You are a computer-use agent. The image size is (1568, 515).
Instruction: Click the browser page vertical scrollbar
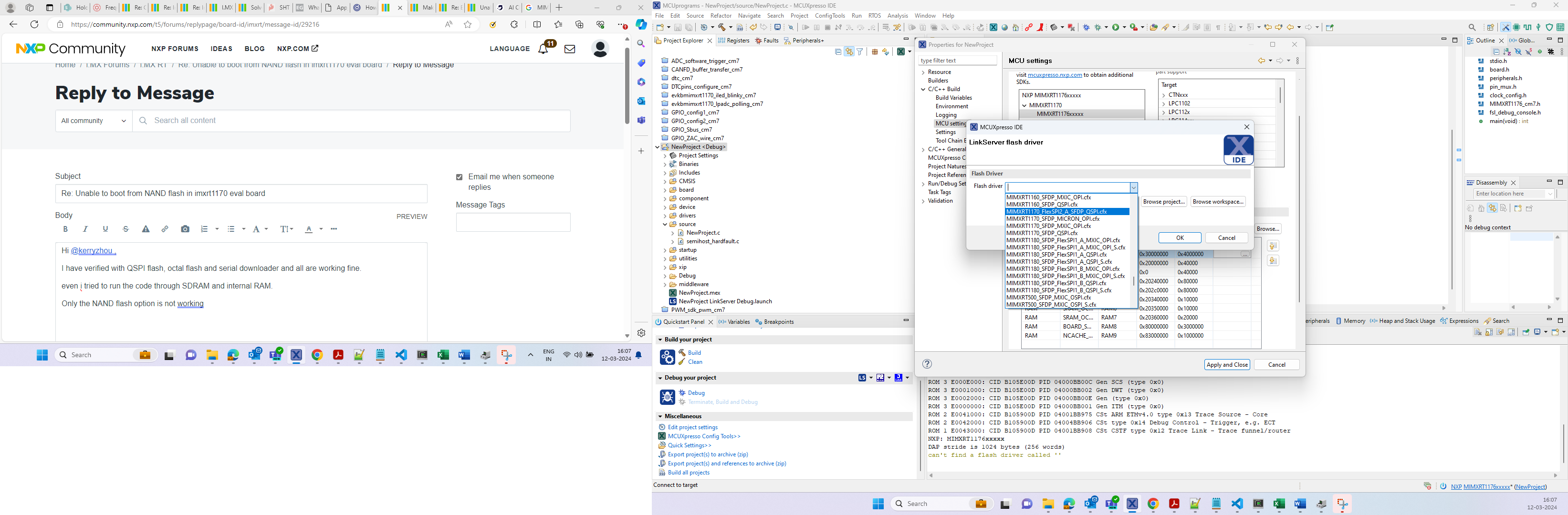pyautogui.click(x=627, y=85)
